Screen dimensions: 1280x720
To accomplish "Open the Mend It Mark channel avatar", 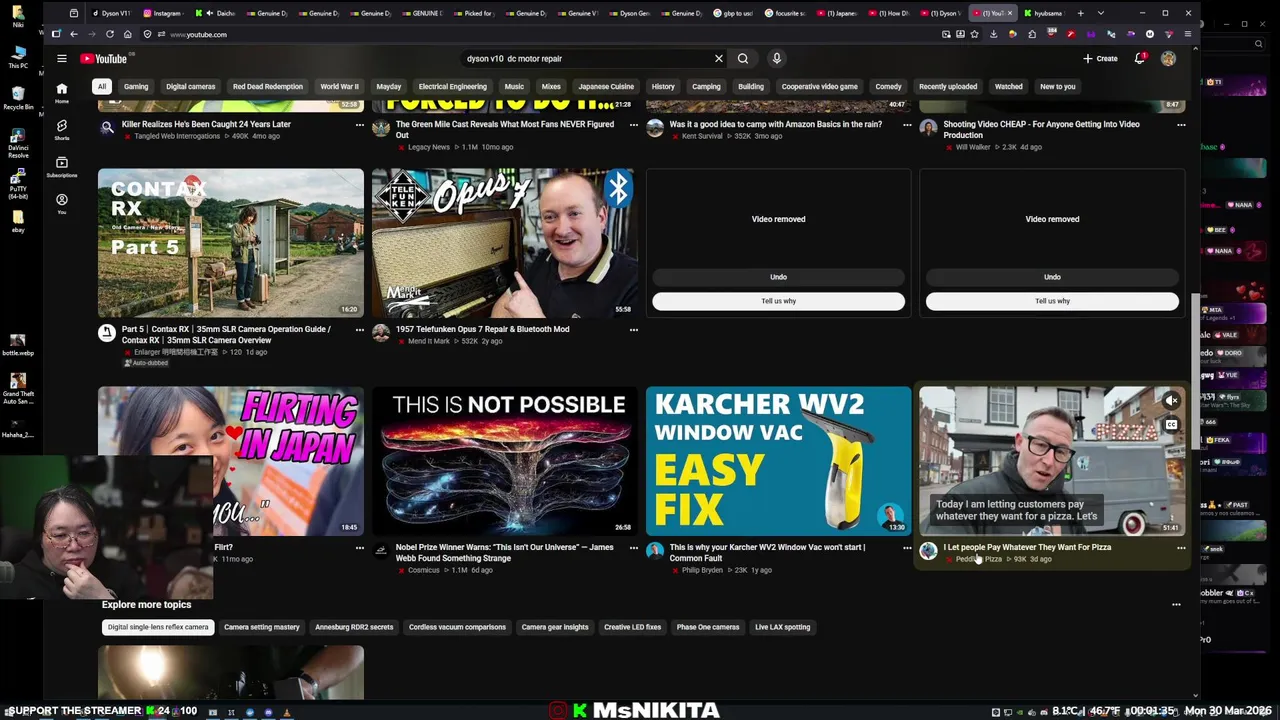I will (x=380, y=334).
